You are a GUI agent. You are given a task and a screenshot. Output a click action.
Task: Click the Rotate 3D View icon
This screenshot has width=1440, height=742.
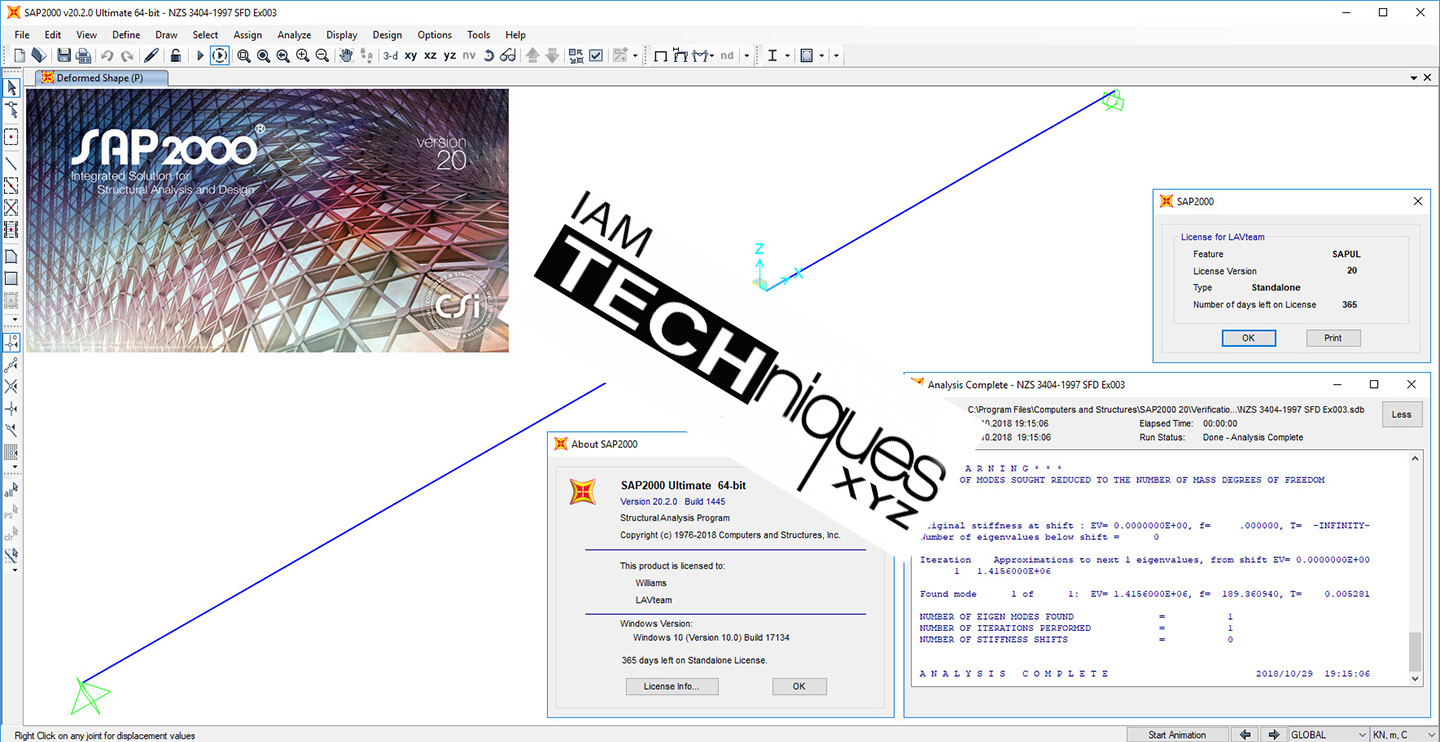pos(489,56)
